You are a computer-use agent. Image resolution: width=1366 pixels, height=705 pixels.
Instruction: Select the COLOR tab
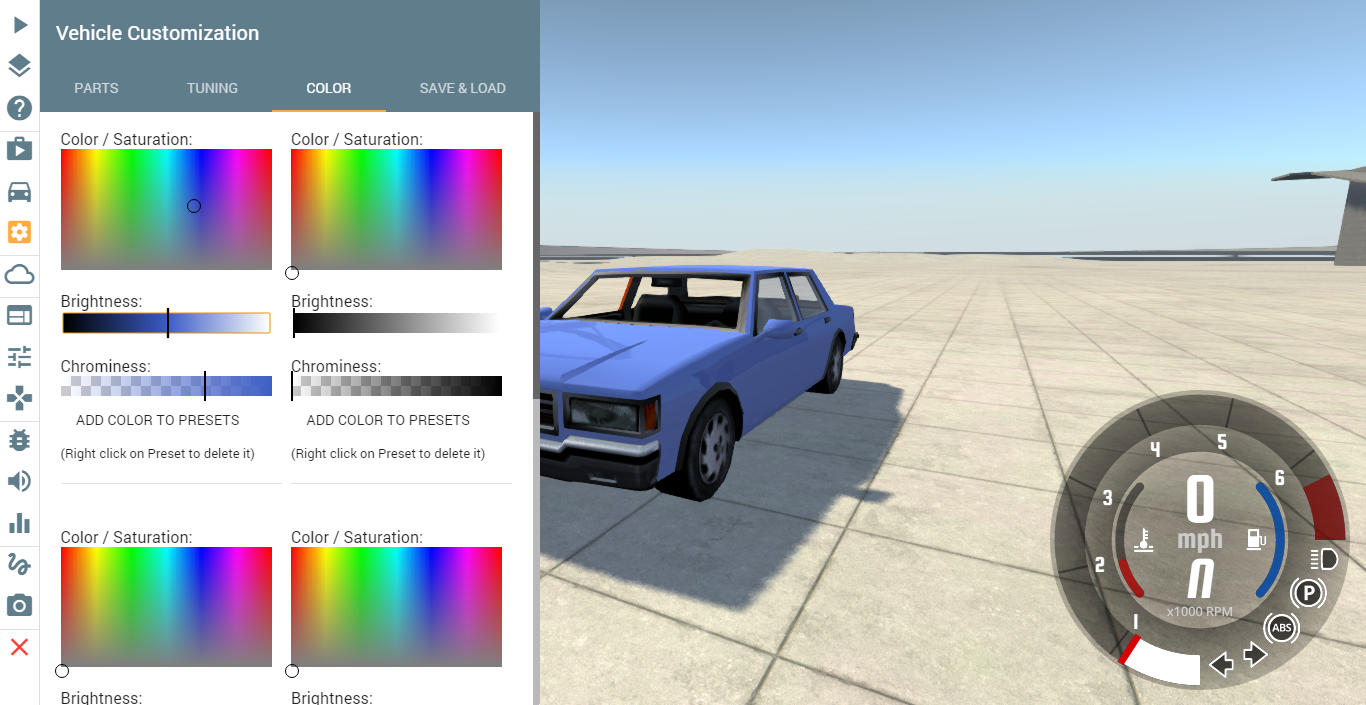pyautogui.click(x=329, y=88)
